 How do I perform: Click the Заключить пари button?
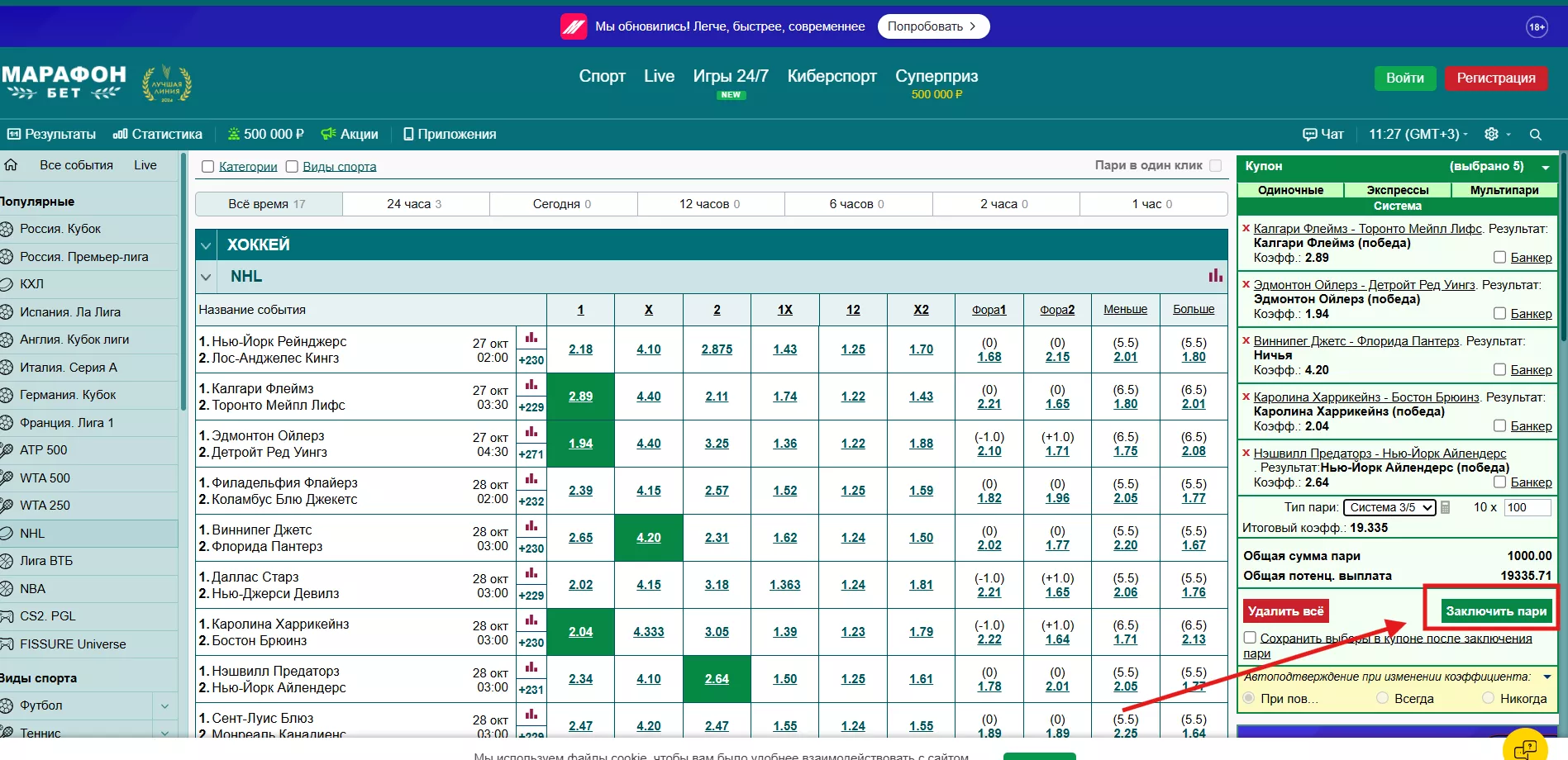click(1495, 610)
